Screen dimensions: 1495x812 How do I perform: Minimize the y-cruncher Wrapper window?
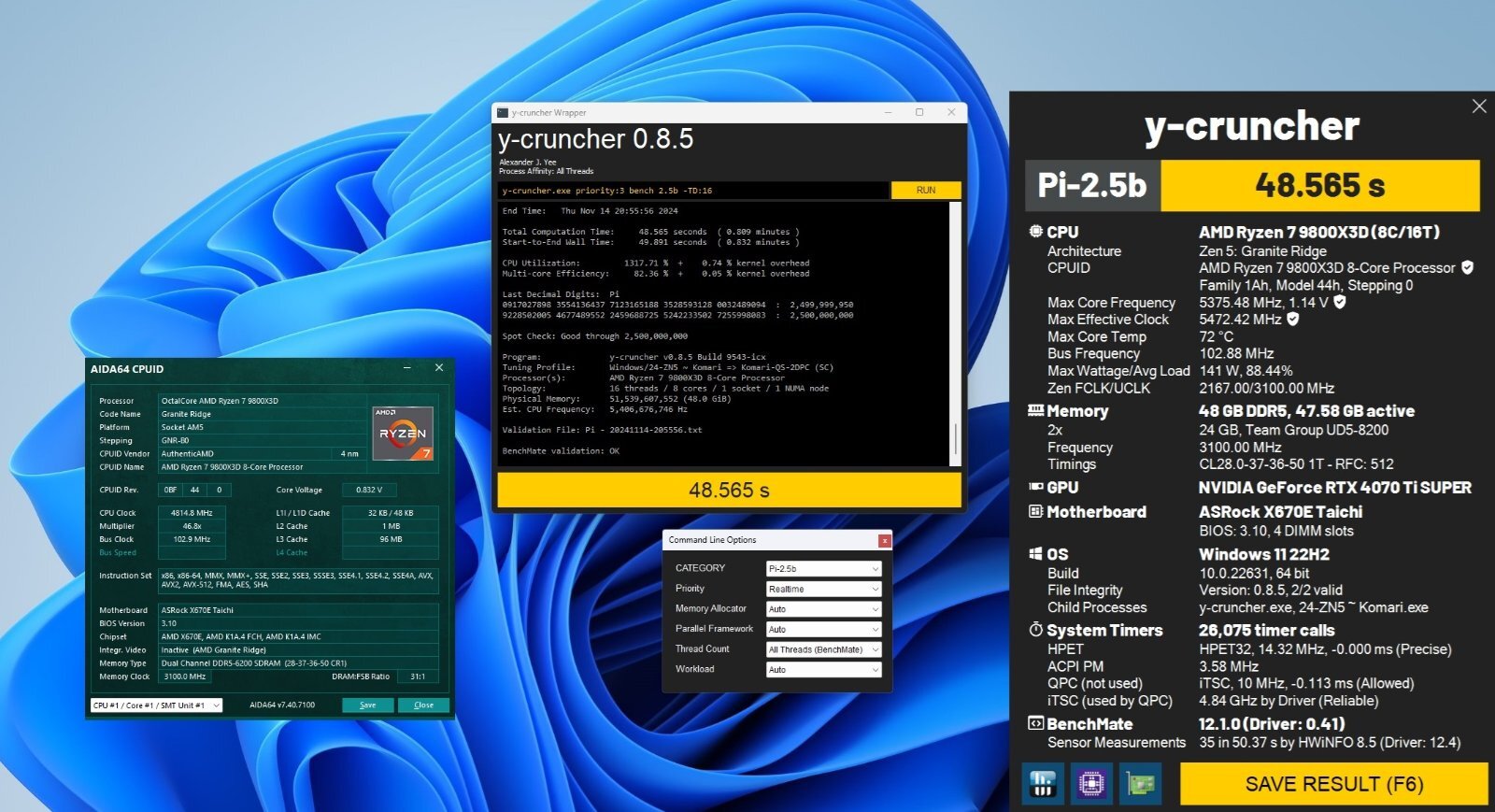pos(888,112)
